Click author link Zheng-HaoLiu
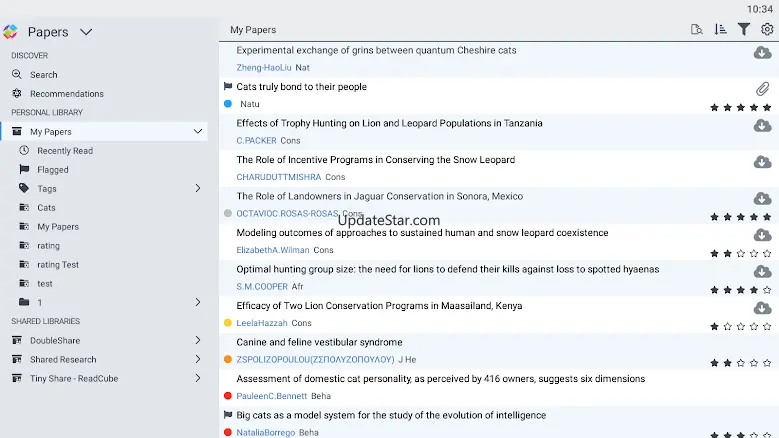 point(264,68)
